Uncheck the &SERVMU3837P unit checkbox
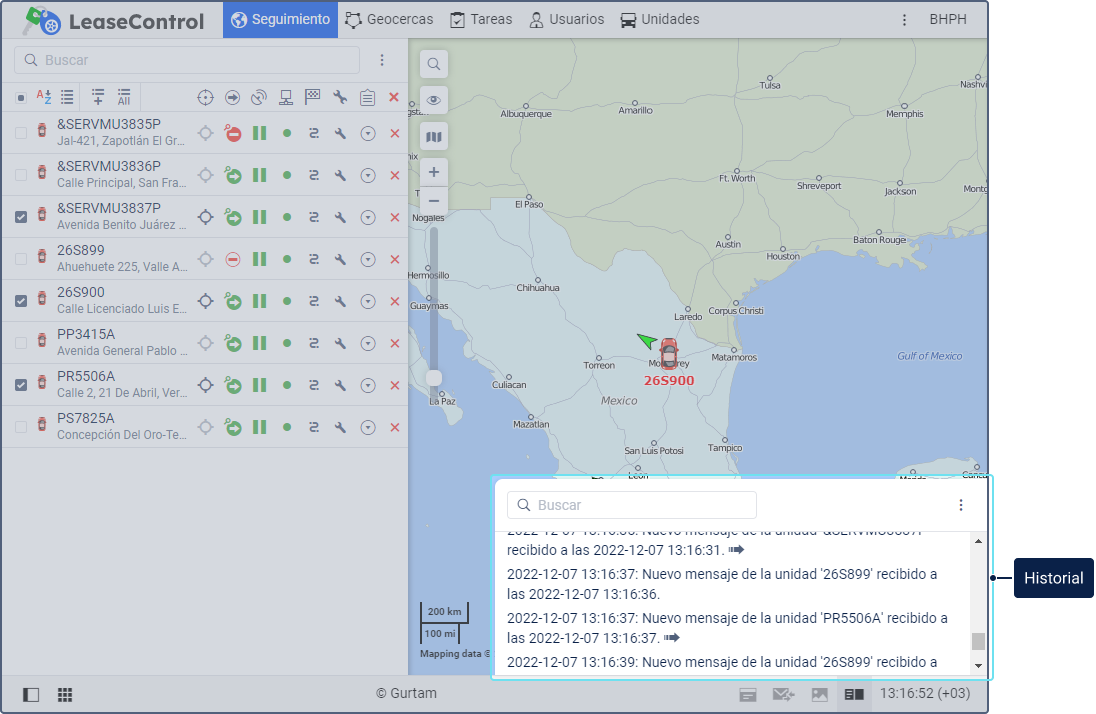Screen dimensions: 1096x714 coord(21,217)
